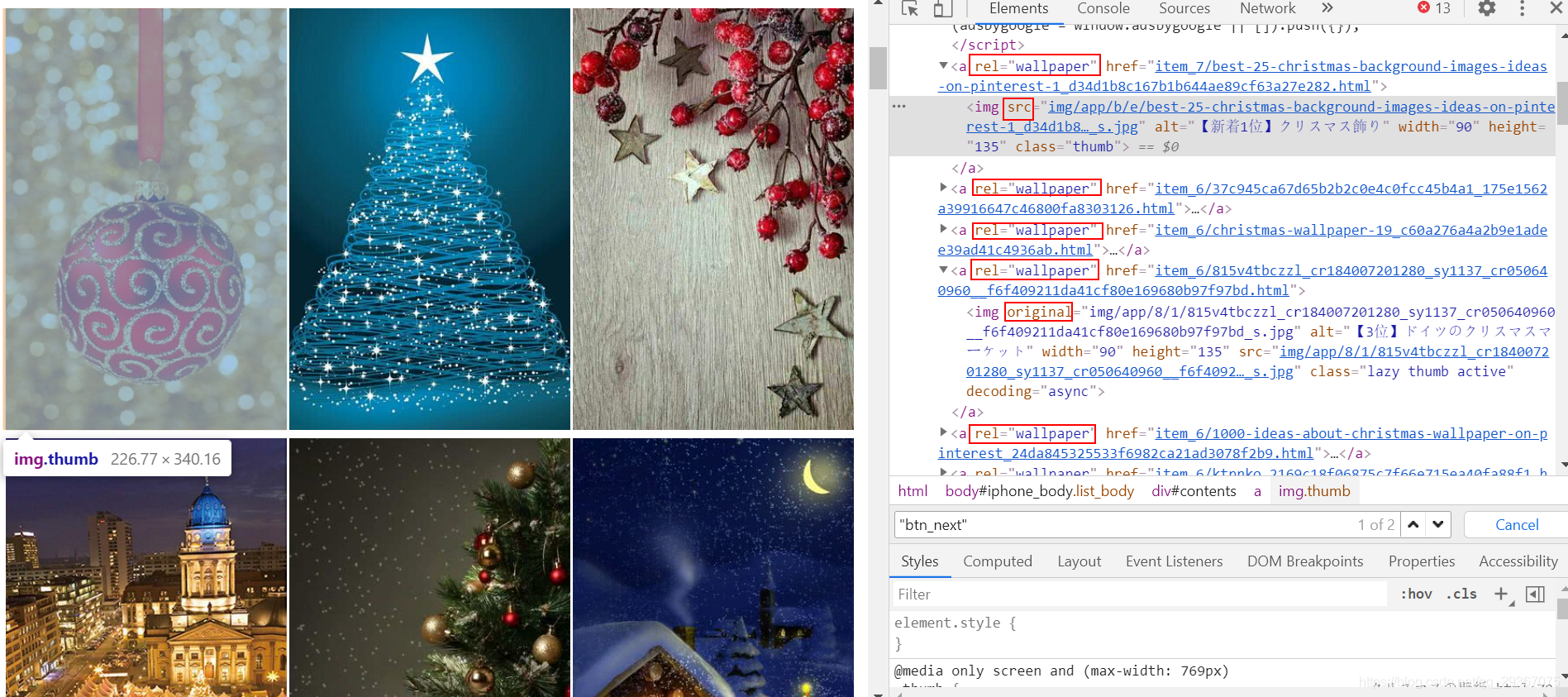Toggle the :hov element state button
Screen dimensions: 1568x697
coord(1416,594)
